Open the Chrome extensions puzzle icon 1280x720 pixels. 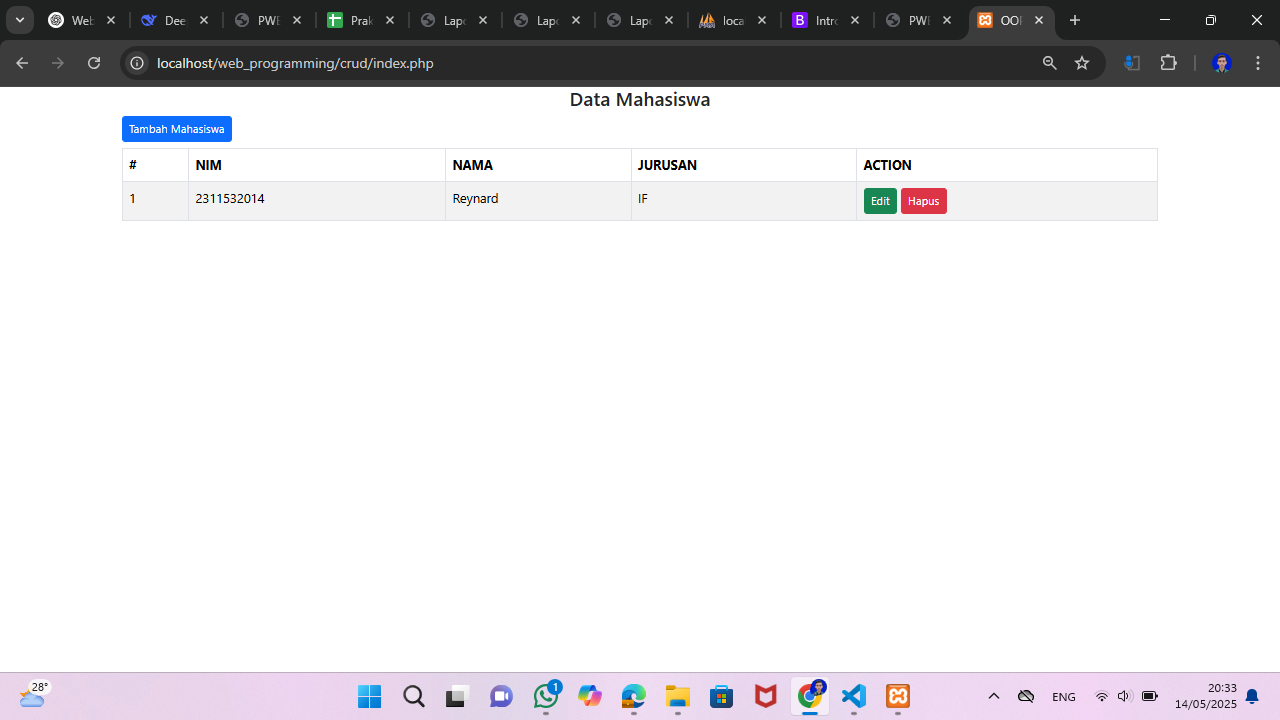[x=1168, y=62]
